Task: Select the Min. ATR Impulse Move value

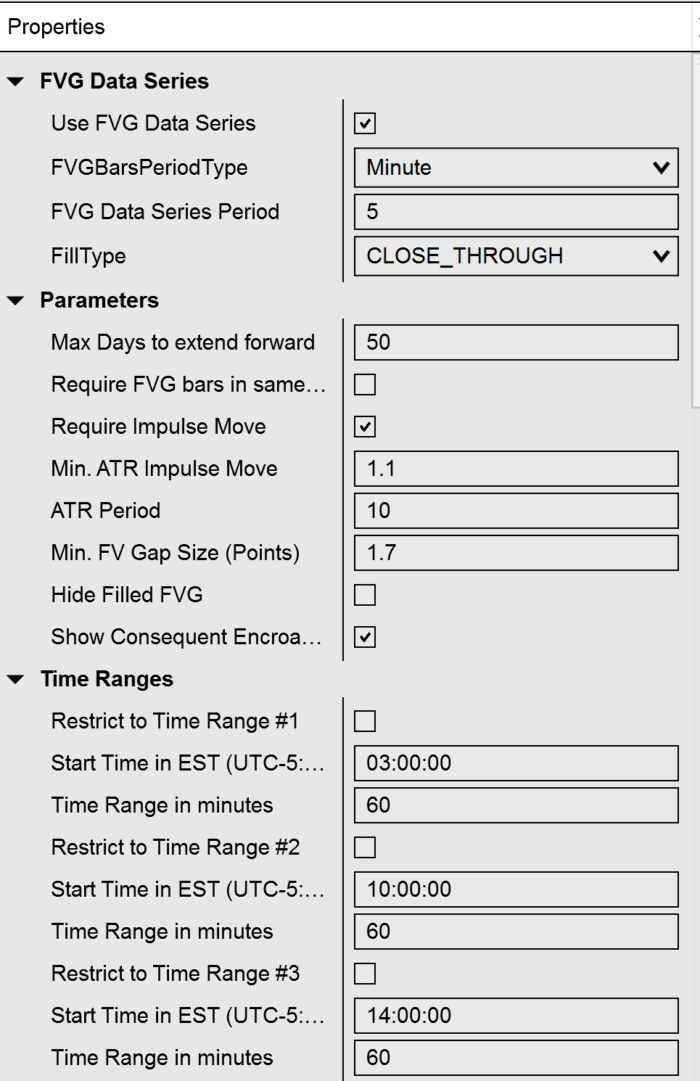Action: 516,468
